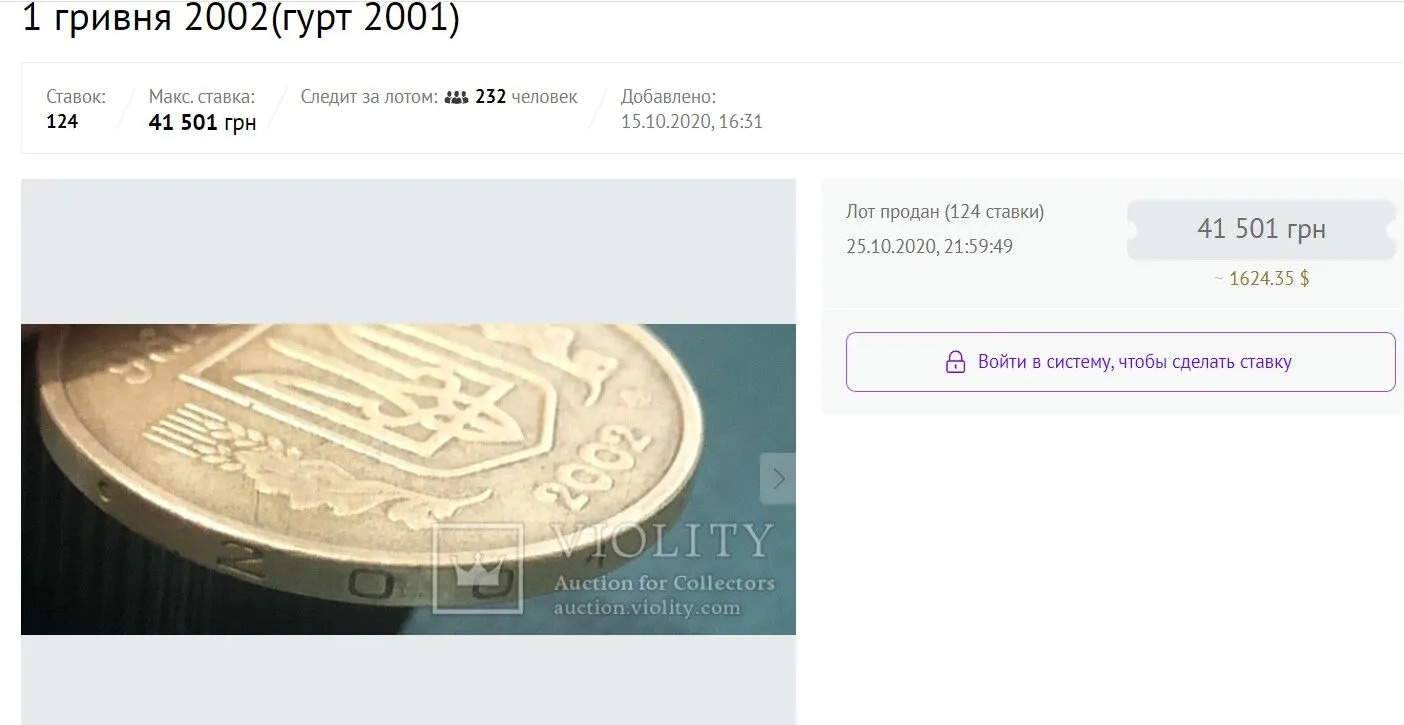This screenshot has height=725, width=1404.
Task: Click the auction.violity.com watermark text
Action: [x=647, y=607]
